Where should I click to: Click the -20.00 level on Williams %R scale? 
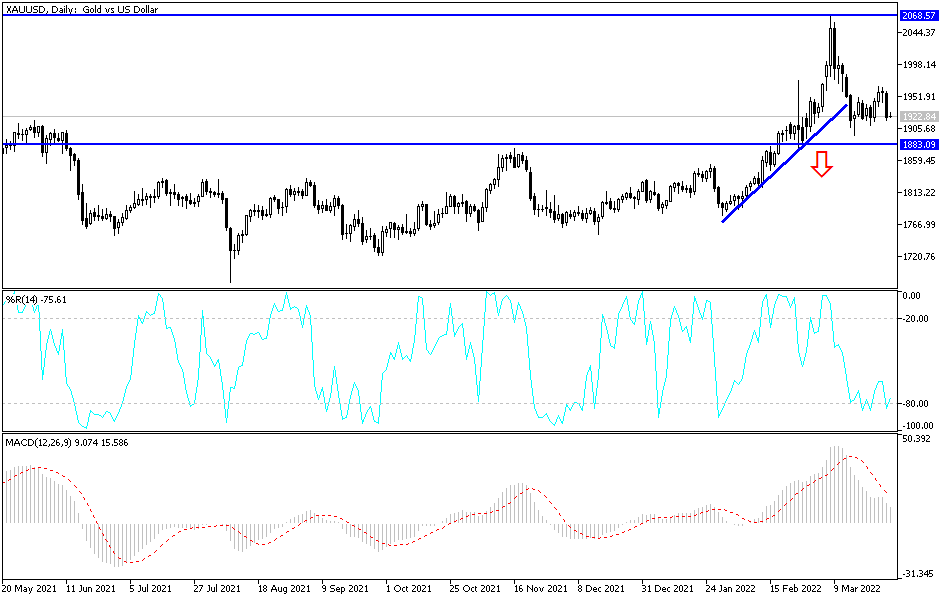(x=919, y=319)
